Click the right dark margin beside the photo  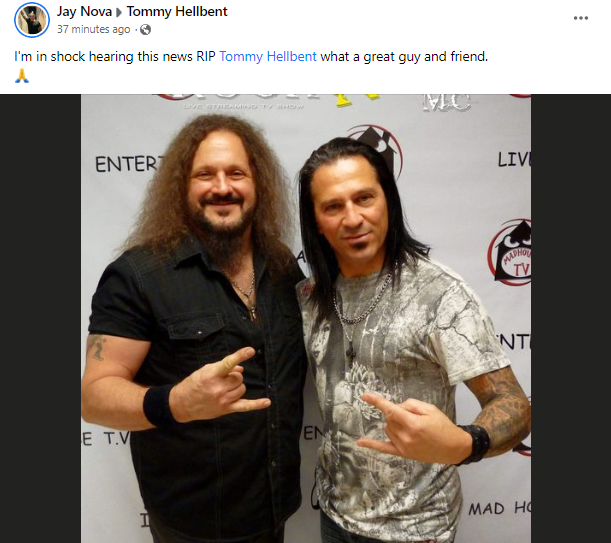pyautogui.click(x=571, y=318)
